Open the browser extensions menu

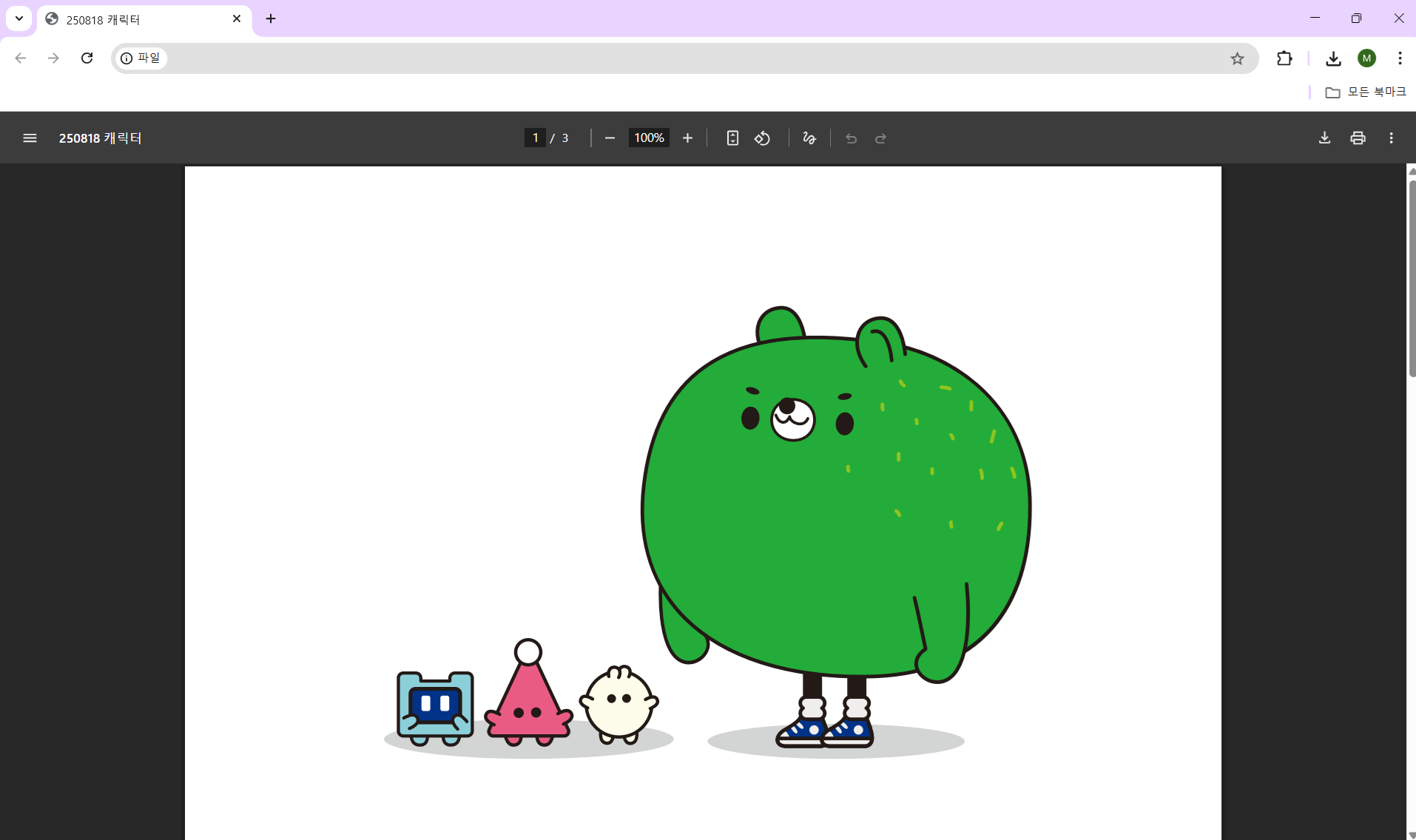[x=1284, y=58]
